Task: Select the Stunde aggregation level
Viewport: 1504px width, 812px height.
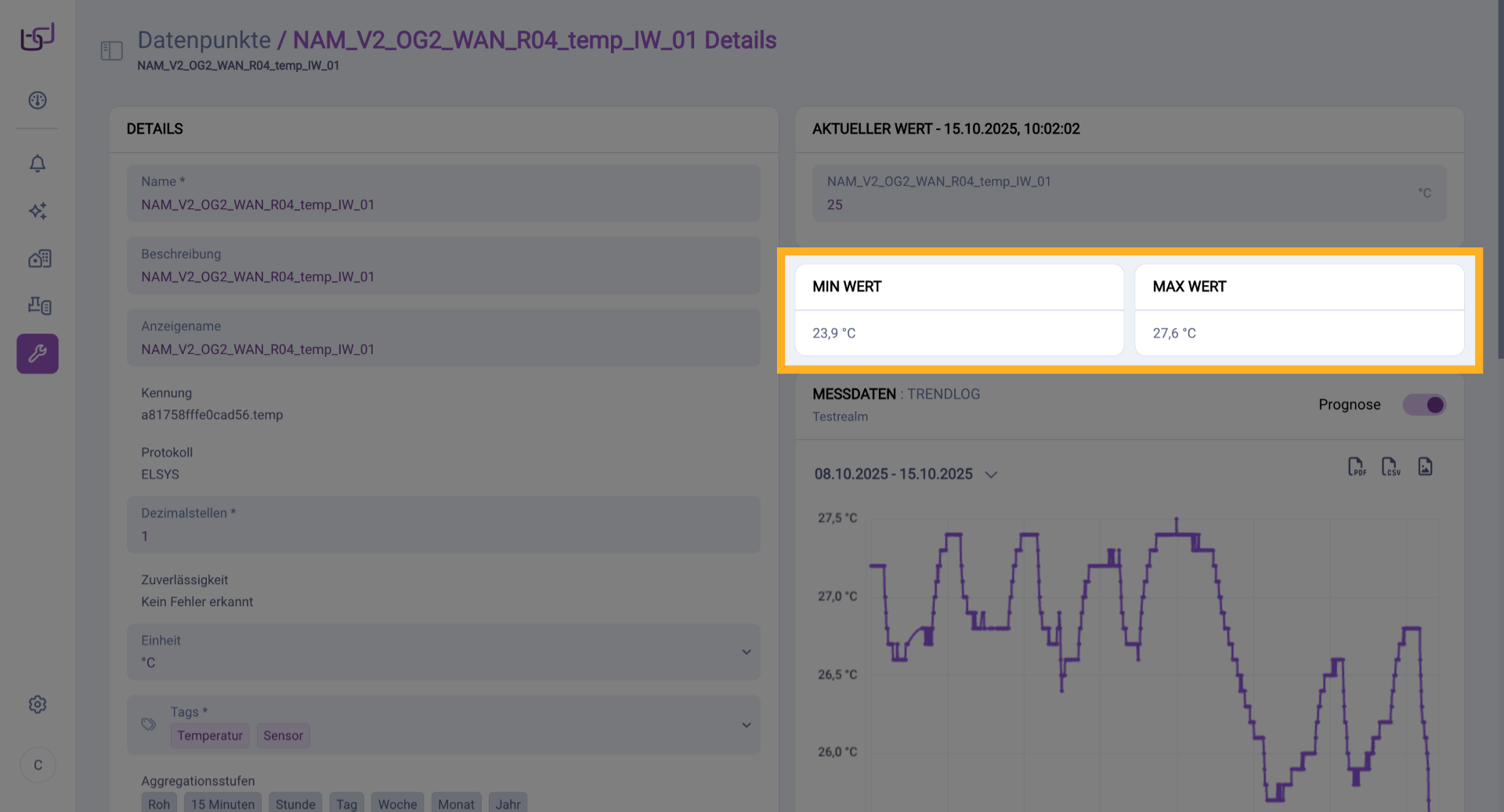Action: click(295, 803)
